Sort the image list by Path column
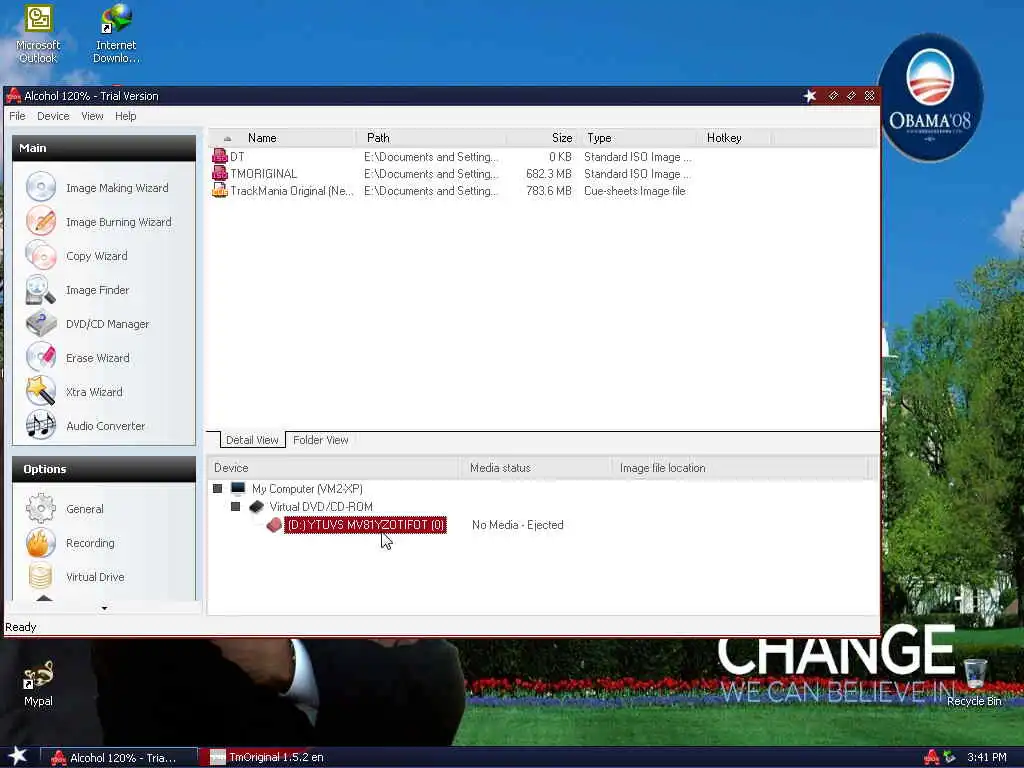This screenshot has width=1024, height=768. [x=431, y=138]
